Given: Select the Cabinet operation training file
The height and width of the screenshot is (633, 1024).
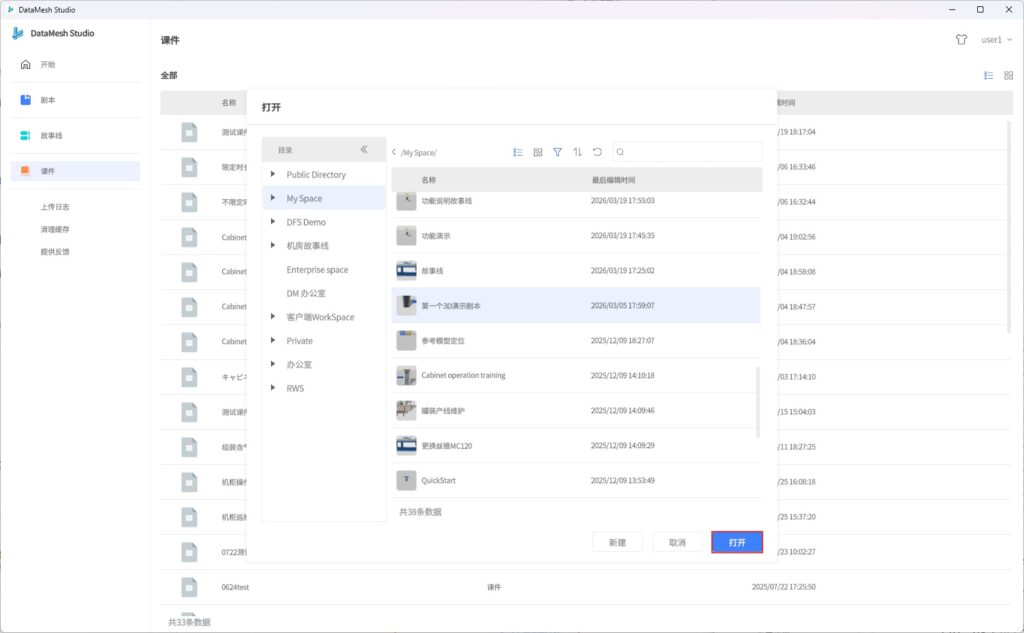Looking at the screenshot, I should click(x=463, y=376).
